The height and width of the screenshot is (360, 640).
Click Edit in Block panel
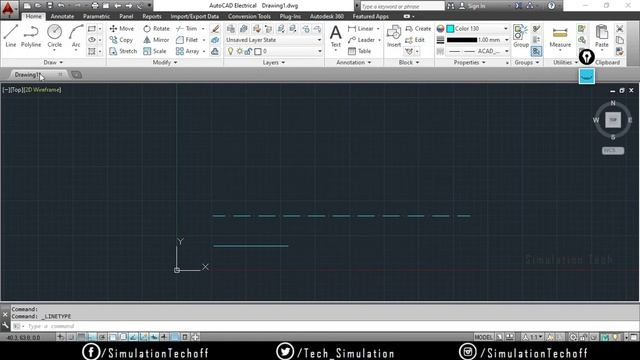(x=415, y=40)
